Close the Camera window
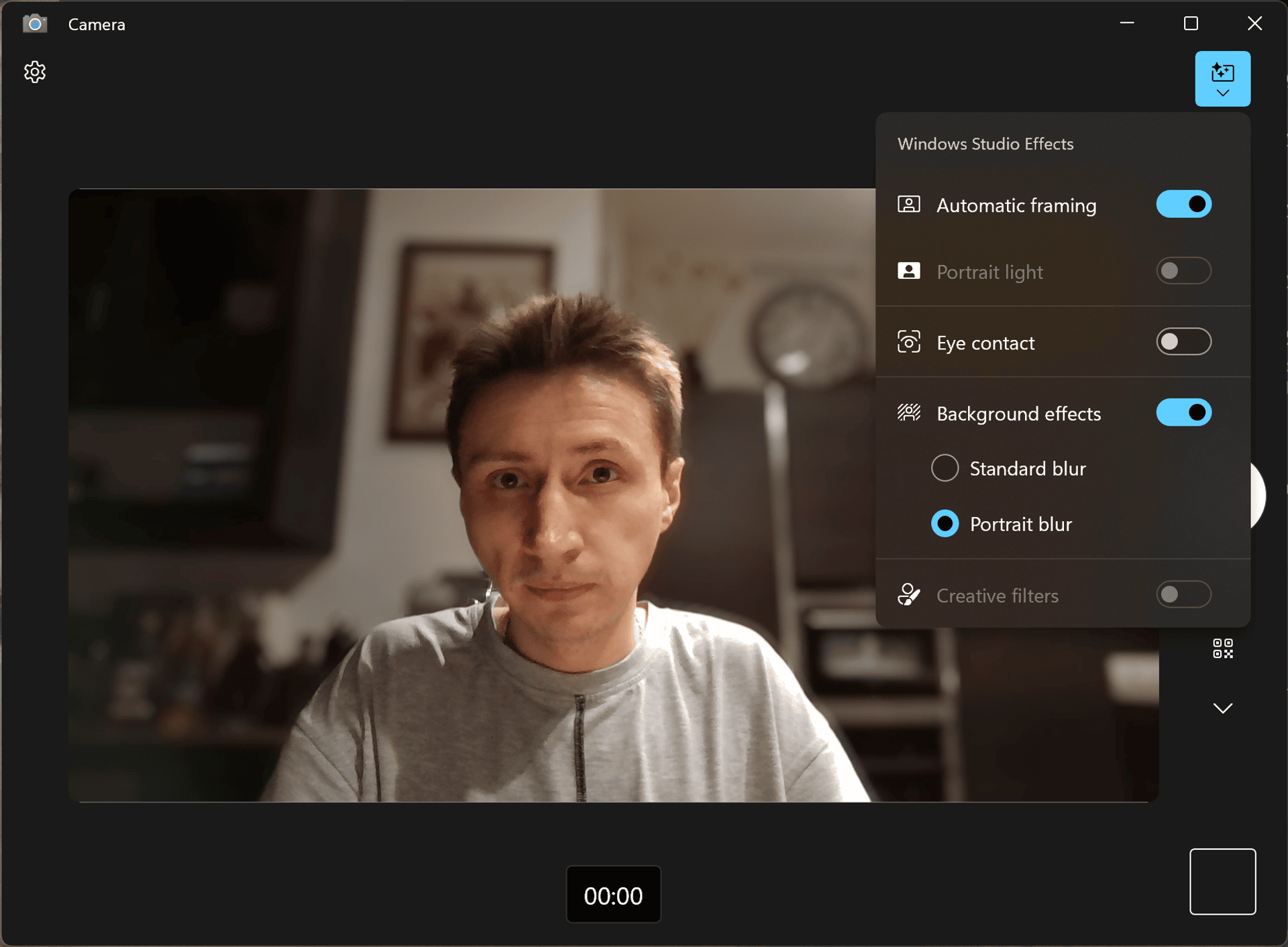 point(1254,23)
